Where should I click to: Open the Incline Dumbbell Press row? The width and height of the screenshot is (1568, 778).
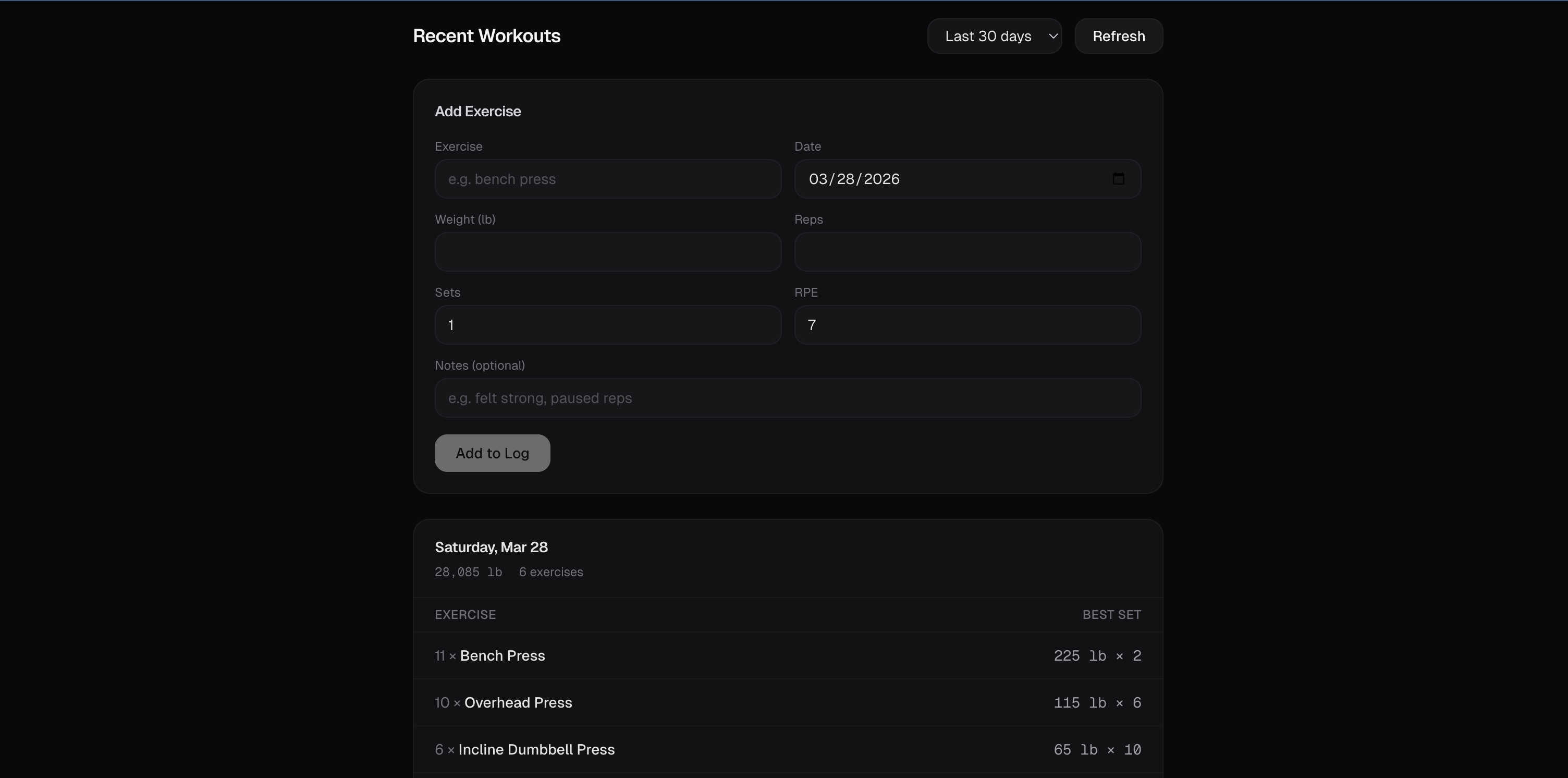536,749
